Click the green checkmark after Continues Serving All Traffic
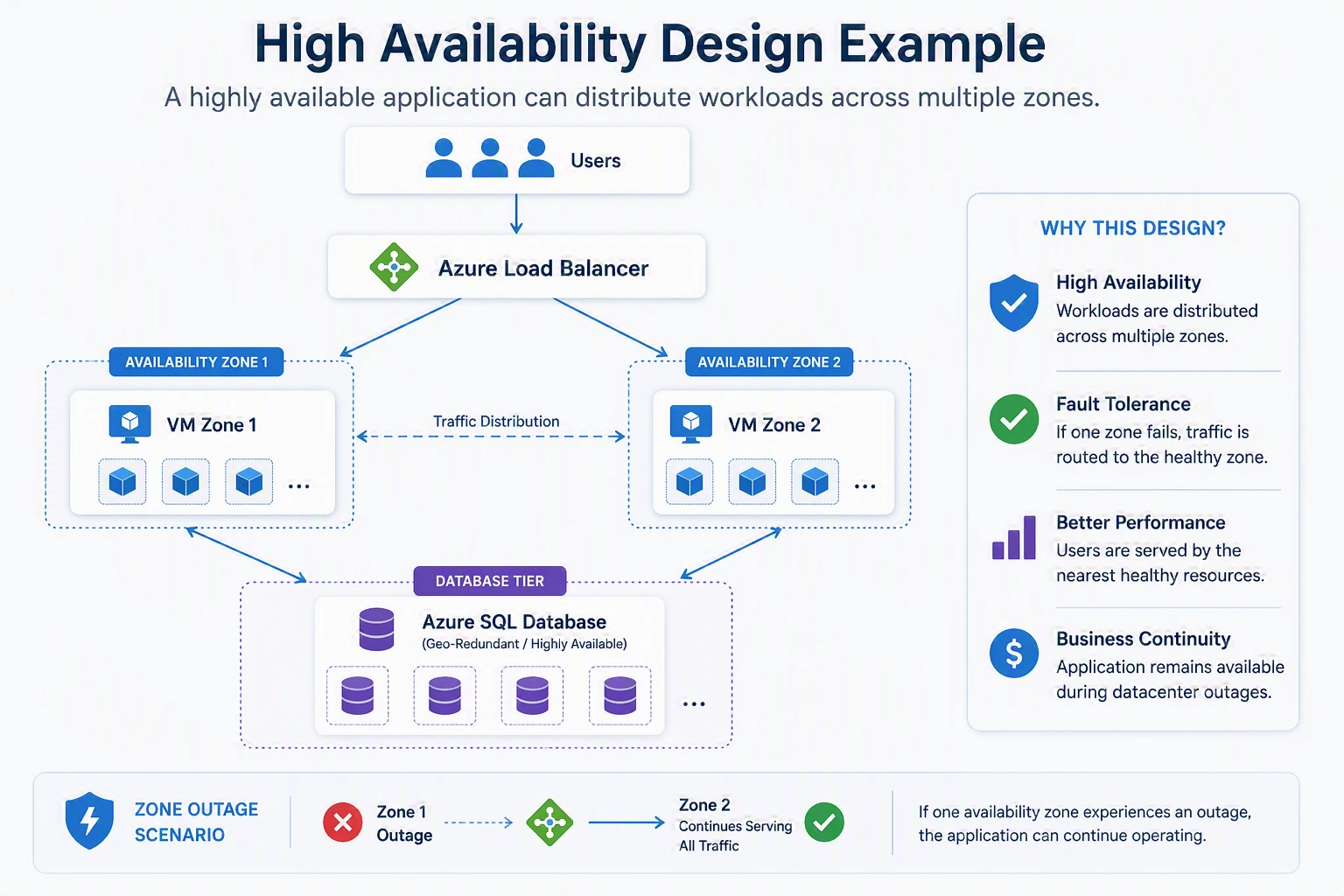The height and width of the screenshot is (896, 1344). click(x=824, y=822)
